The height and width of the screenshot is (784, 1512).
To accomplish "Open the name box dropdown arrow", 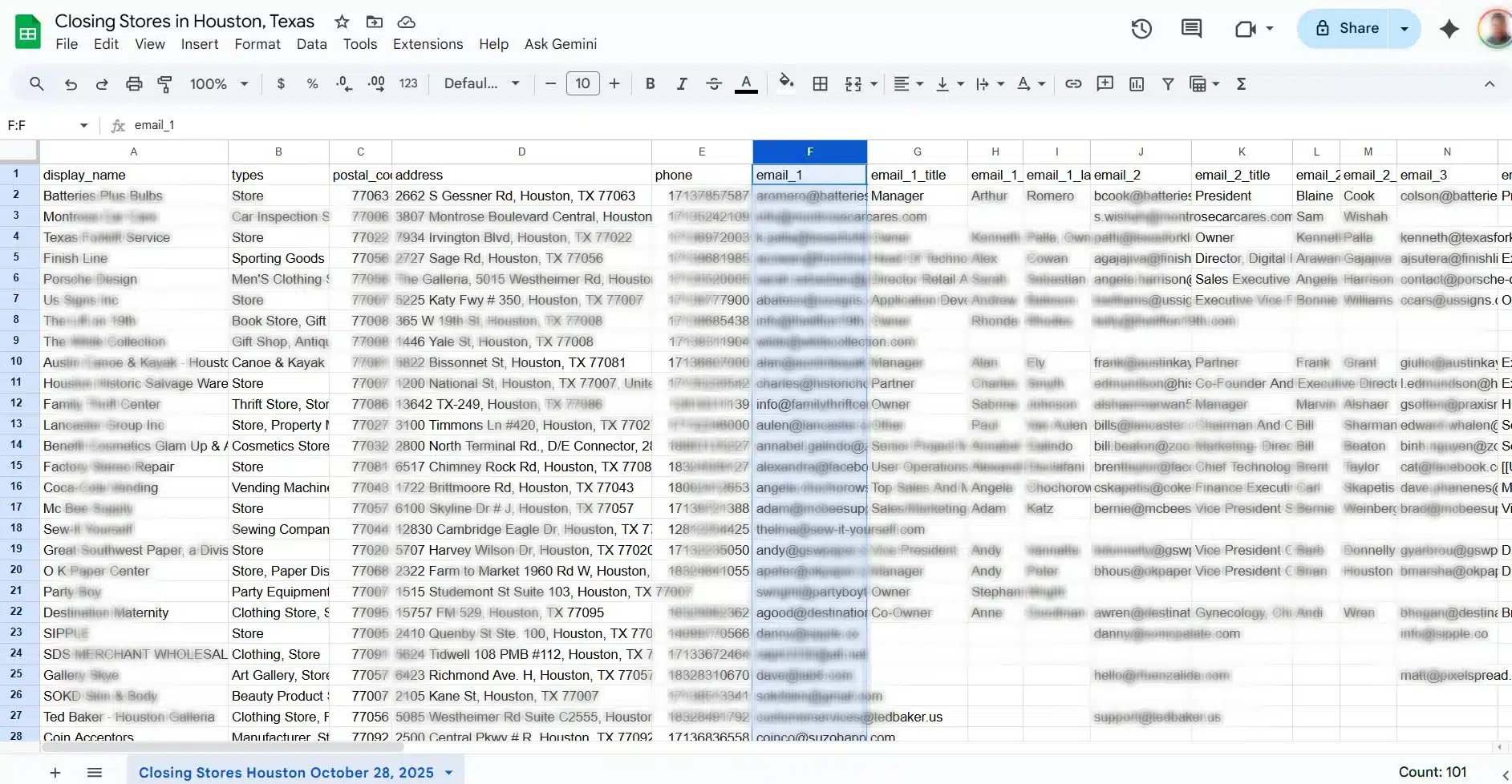I will coord(83,126).
